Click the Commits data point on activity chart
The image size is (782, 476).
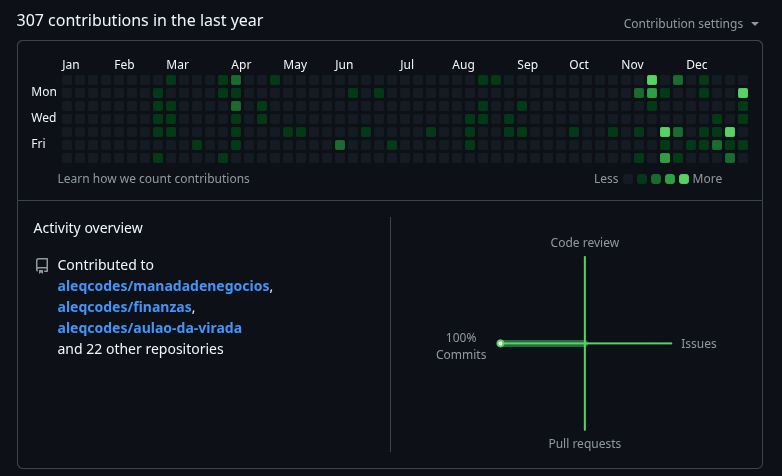[500, 344]
